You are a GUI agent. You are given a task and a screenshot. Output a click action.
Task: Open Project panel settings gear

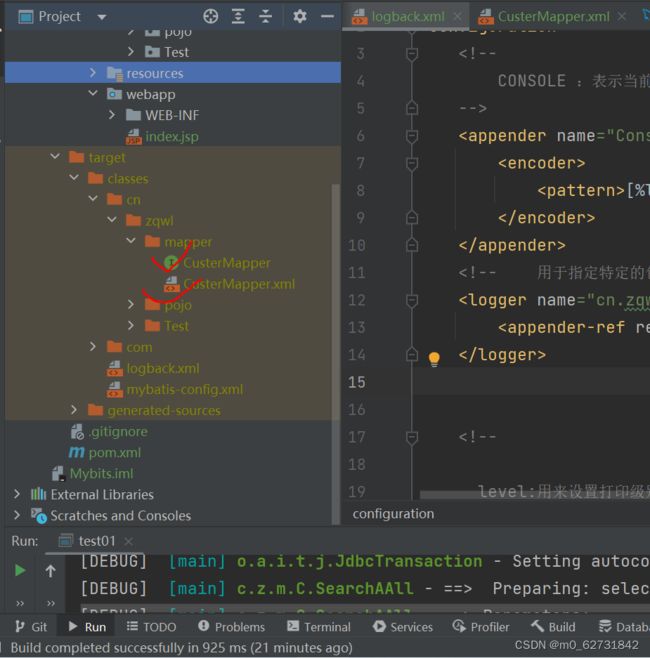pyautogui.click(x=299, y=16)
